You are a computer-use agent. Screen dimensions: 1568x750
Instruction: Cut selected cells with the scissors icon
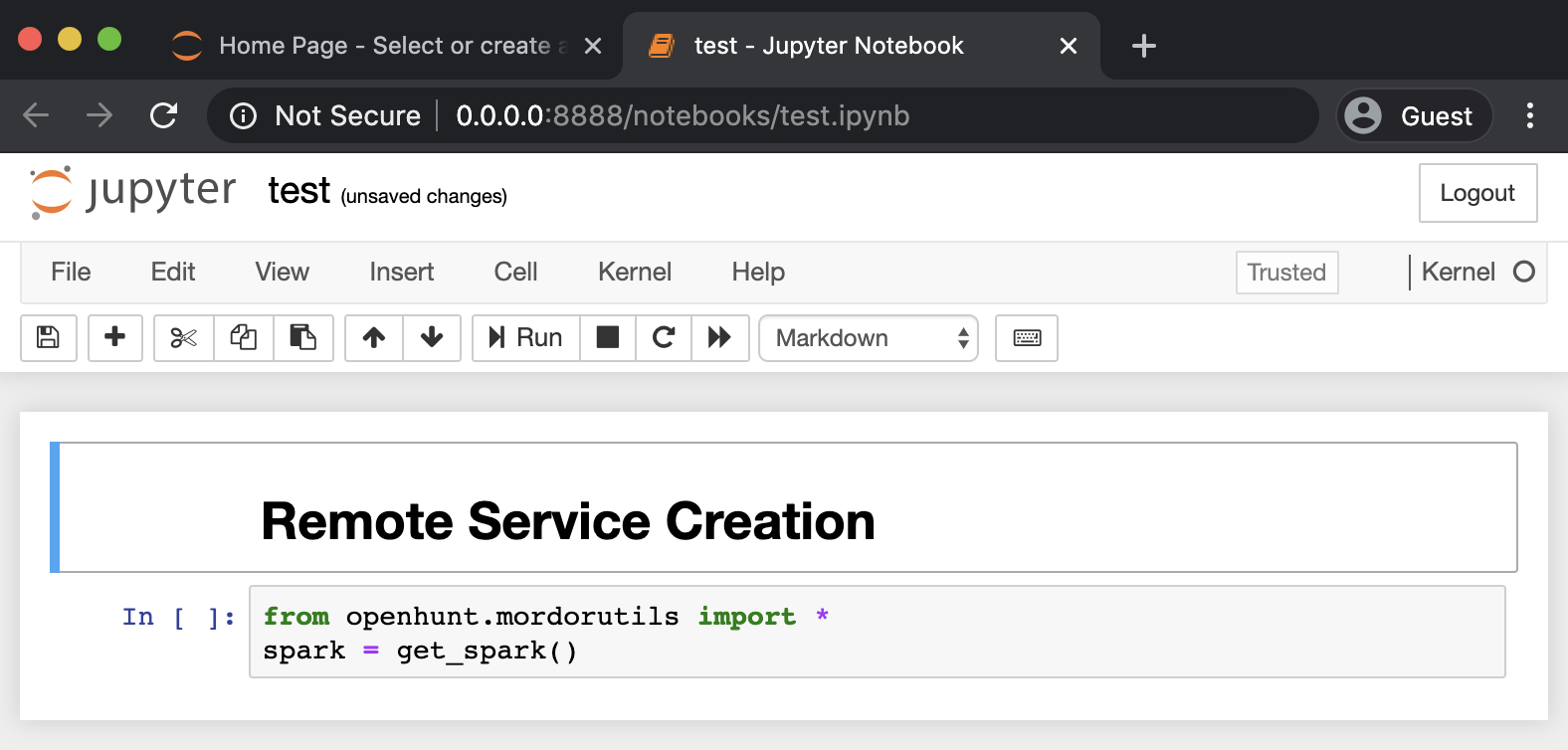coord(184,338)
